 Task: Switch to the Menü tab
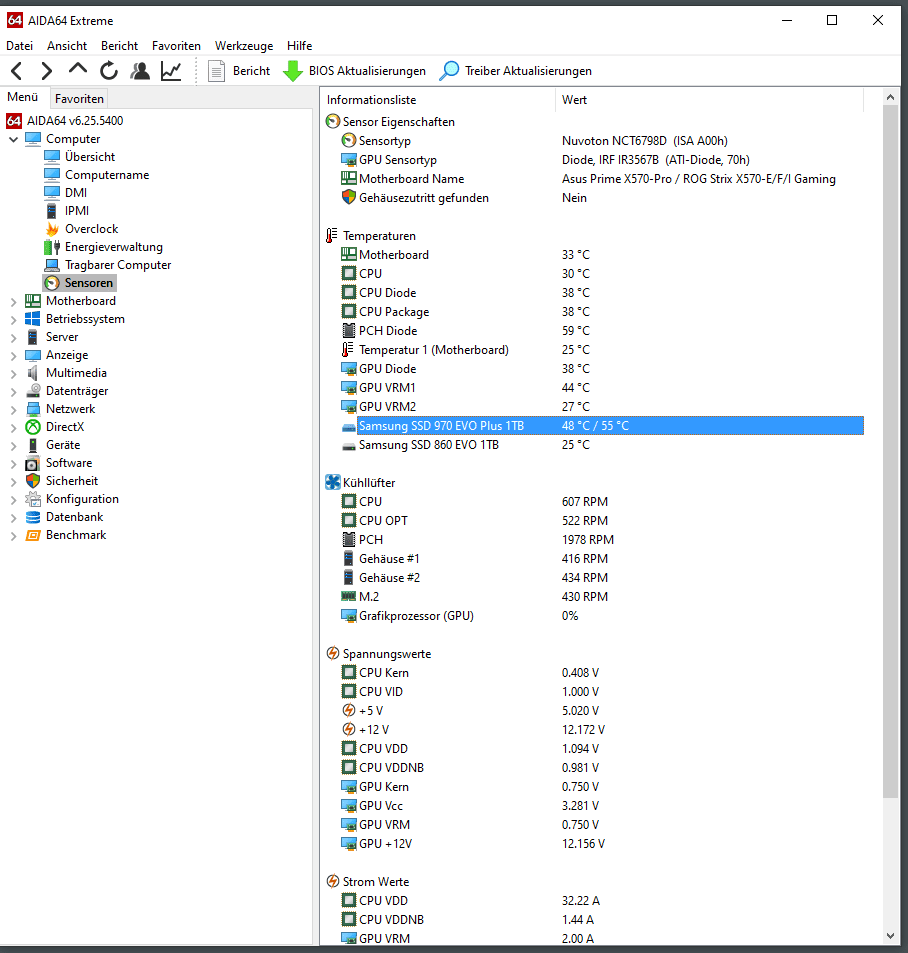(22, 97)
